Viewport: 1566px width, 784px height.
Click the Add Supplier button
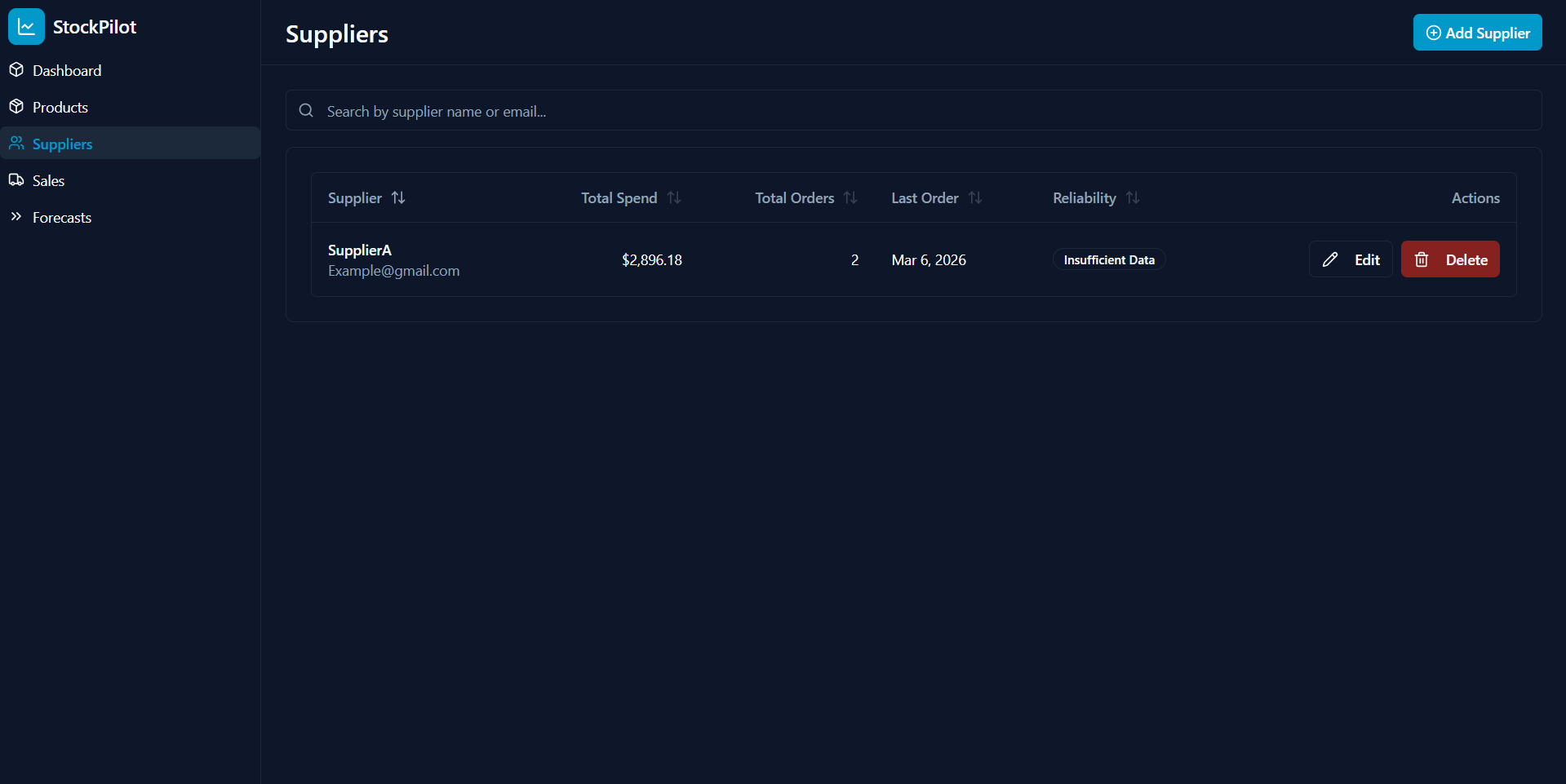[x=1477, y=32]
